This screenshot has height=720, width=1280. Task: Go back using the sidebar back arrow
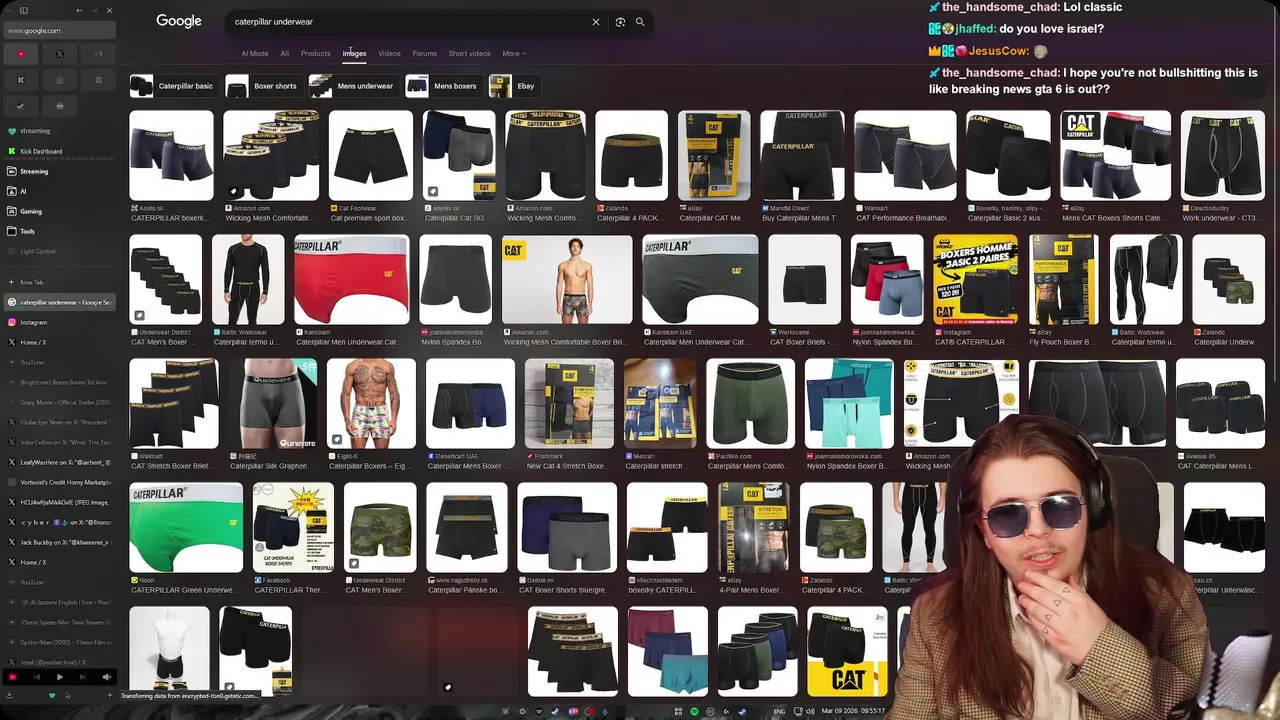pos(79,11)
